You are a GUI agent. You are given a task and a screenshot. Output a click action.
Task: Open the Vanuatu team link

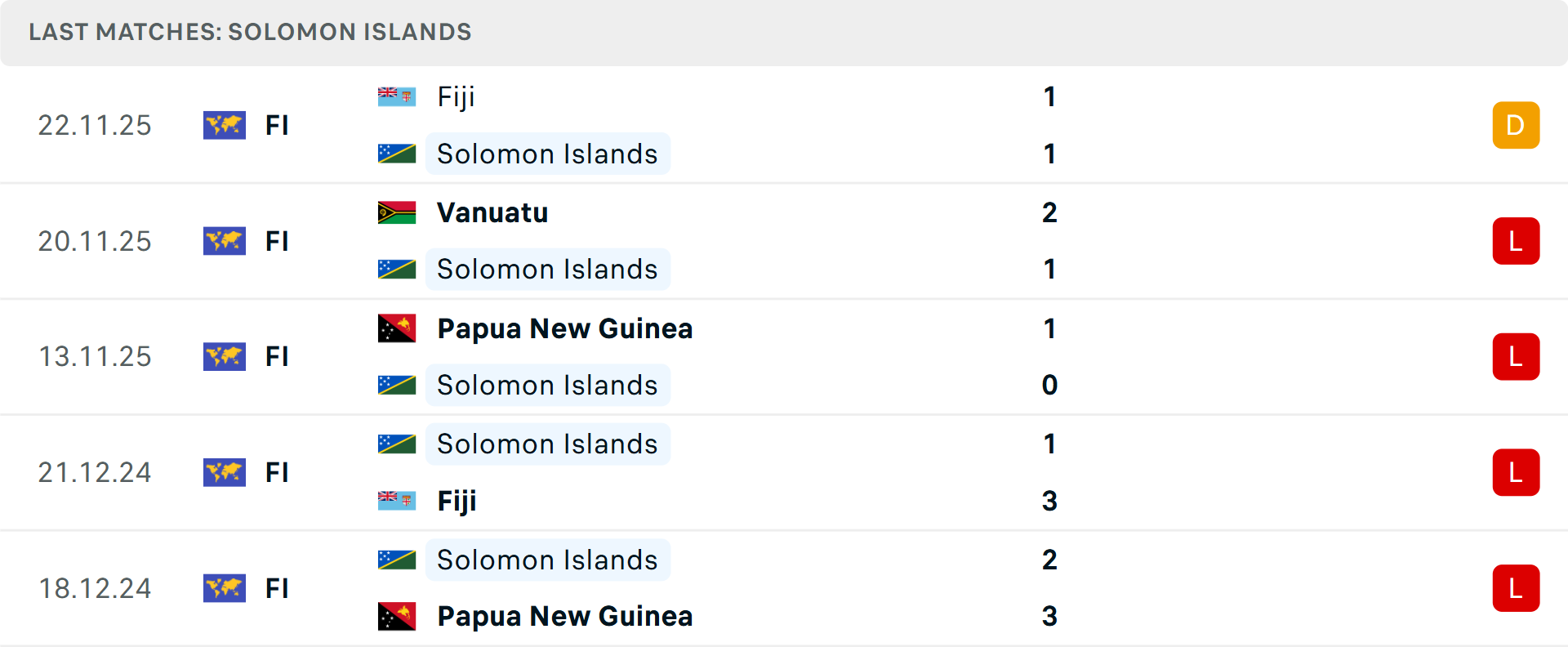[492, 212]
